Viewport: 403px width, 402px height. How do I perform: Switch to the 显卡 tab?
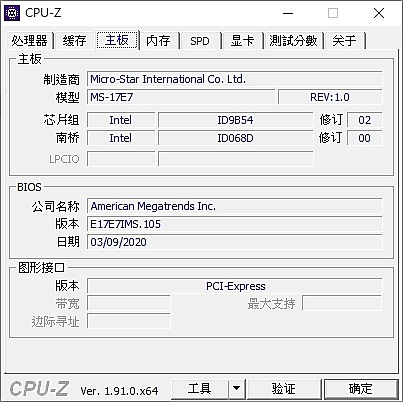pos(242,41)
